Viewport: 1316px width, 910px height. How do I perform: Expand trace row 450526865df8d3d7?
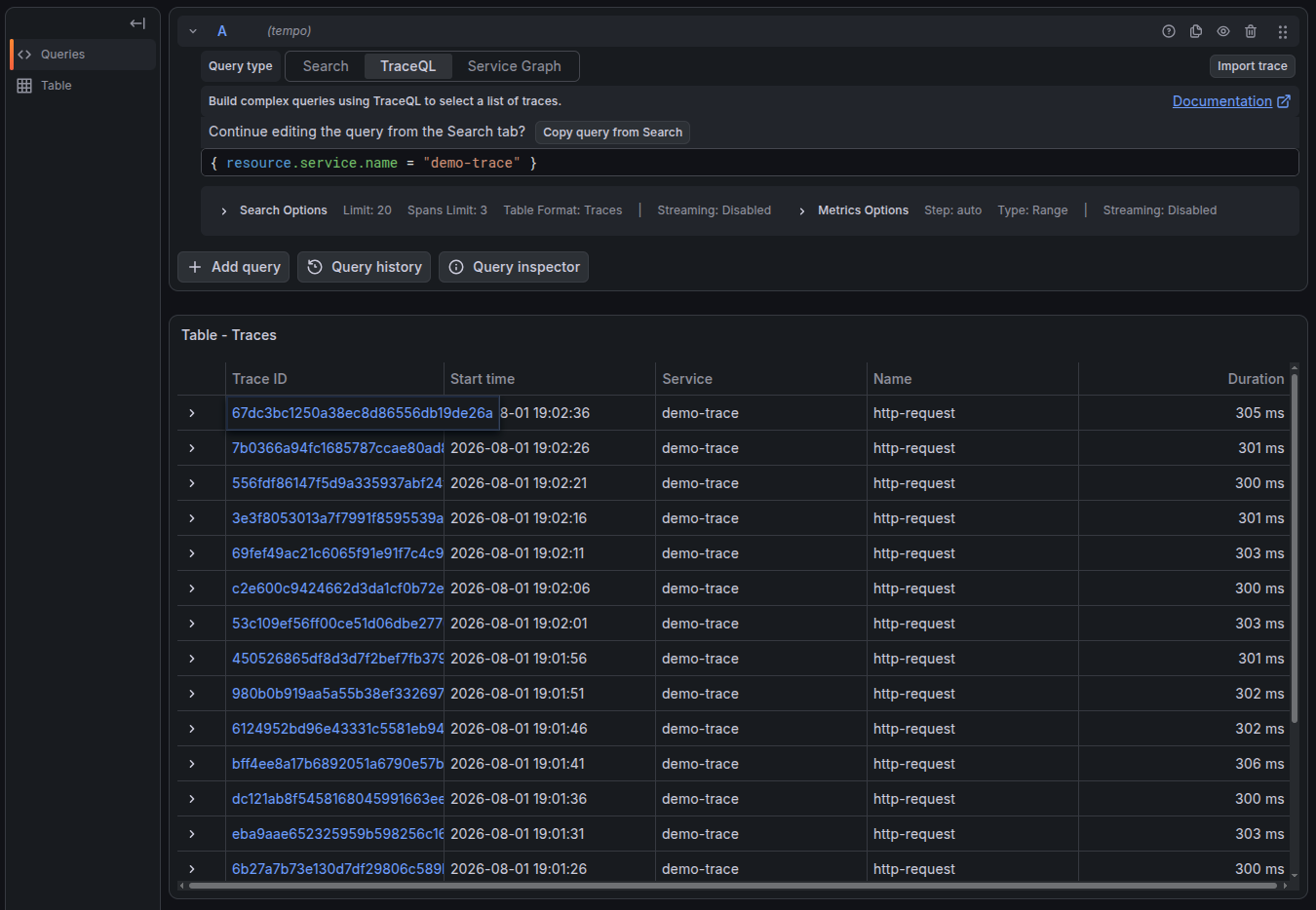[x=192, y=659]
